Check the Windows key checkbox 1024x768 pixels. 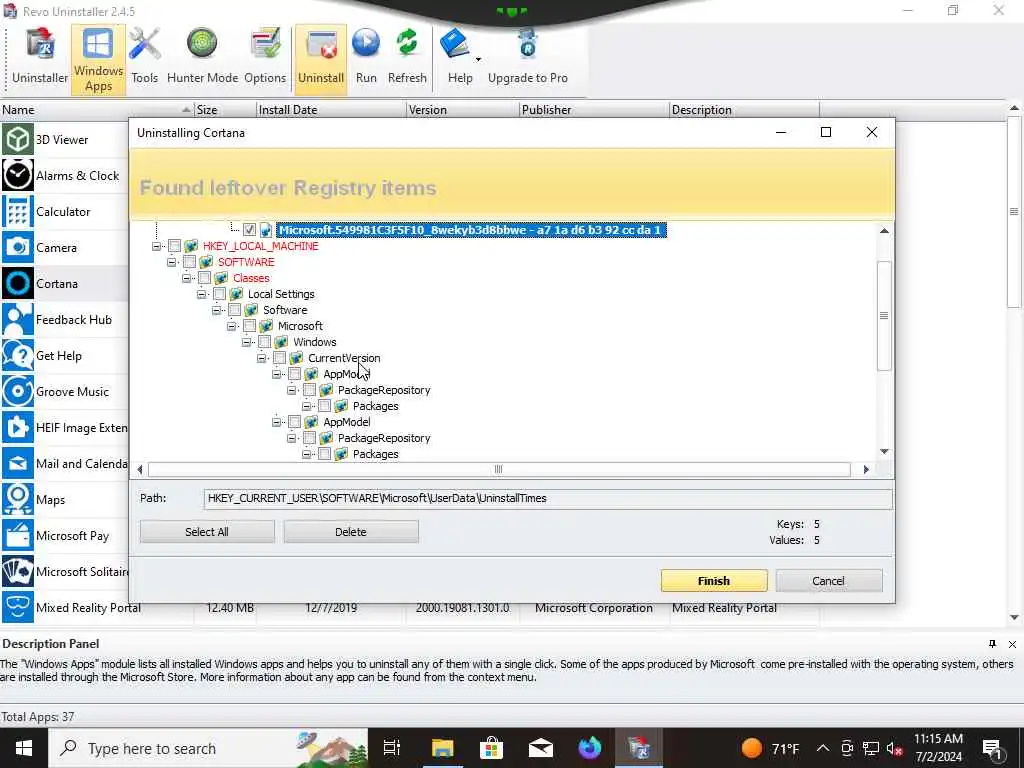pyautogui.click(x=264, y=342)
